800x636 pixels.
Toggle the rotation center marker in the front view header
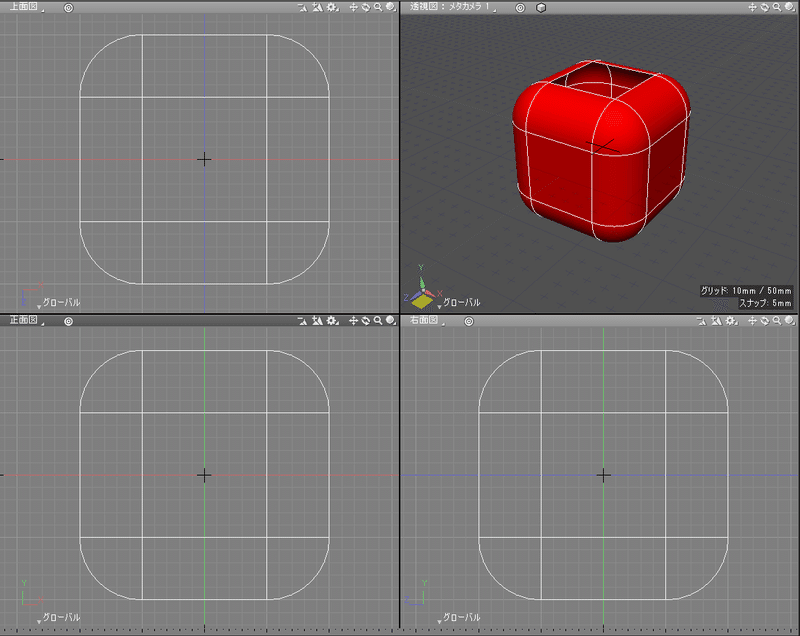click(67, 322)
